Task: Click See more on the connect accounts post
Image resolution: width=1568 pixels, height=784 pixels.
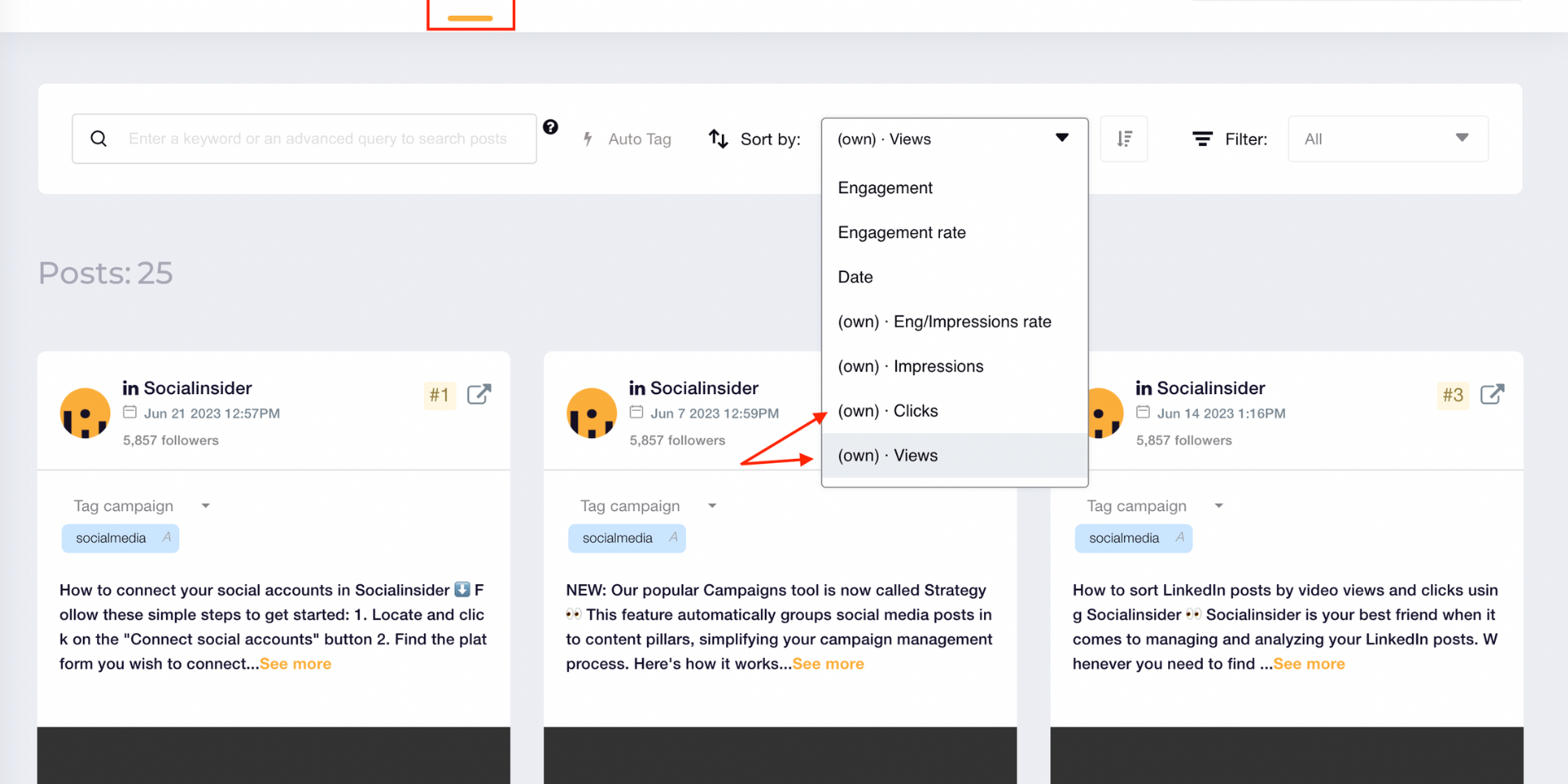Action: (295, 663)
